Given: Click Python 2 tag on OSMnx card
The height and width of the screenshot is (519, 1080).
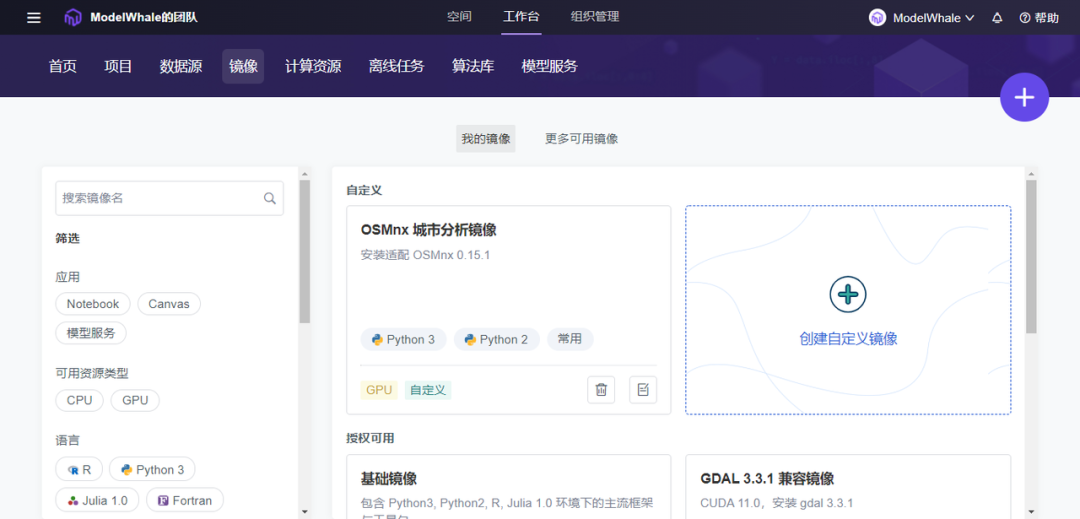Looking at the screenshot, I should pyautogui.click(x=497, y=339).
